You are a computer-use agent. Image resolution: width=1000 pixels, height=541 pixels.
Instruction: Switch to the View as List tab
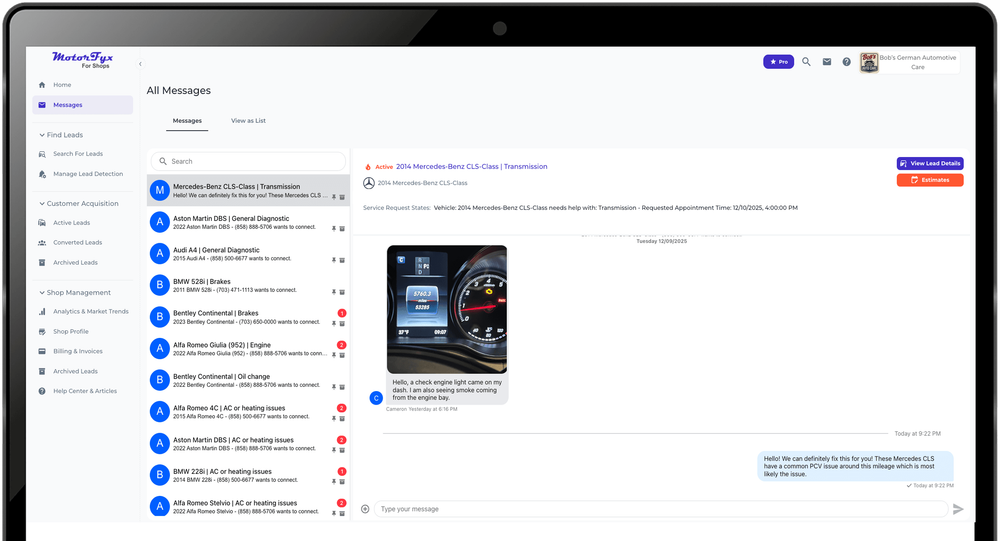click(248, 121)
